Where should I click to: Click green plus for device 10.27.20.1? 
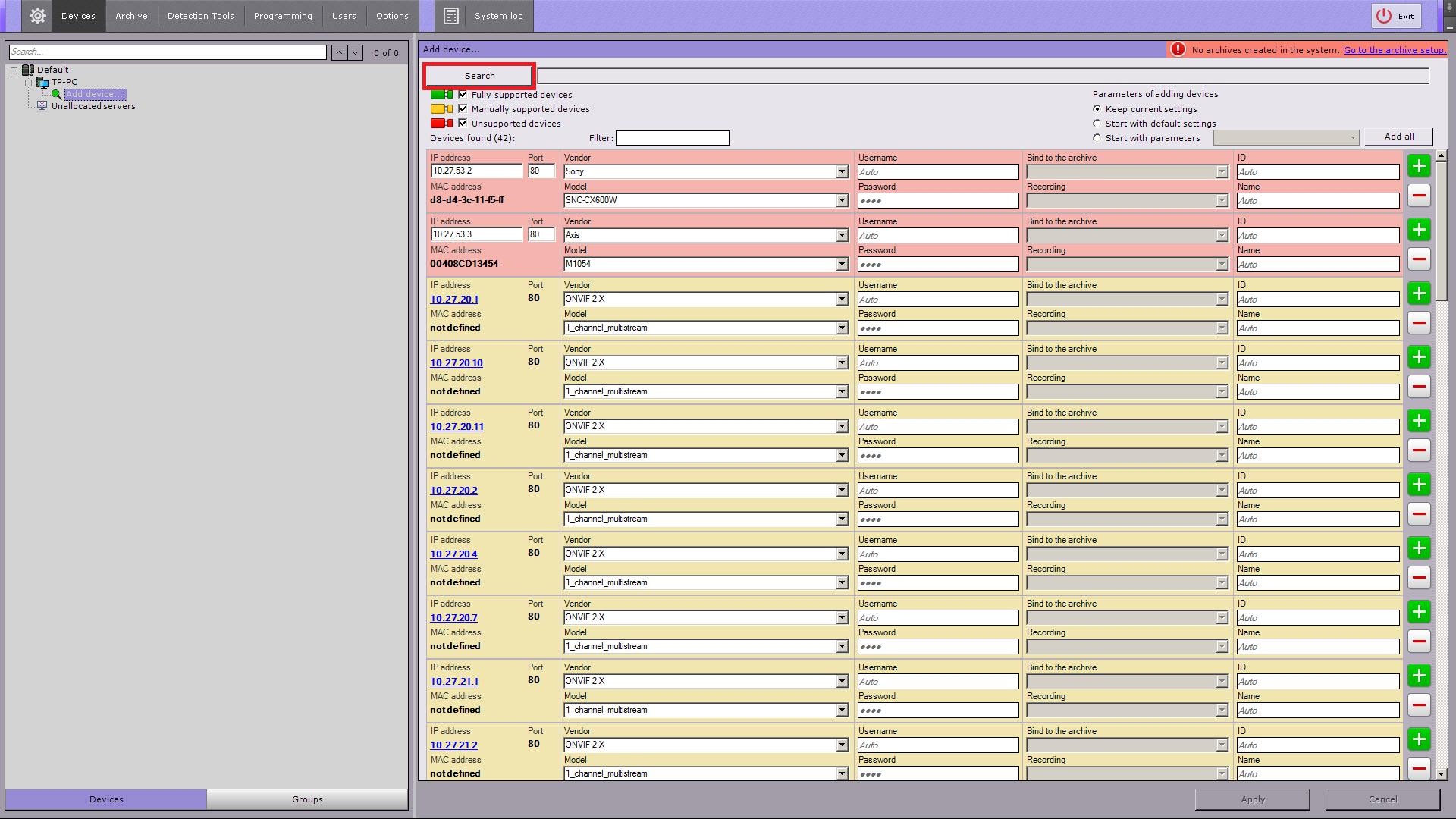pos(1419,293)
